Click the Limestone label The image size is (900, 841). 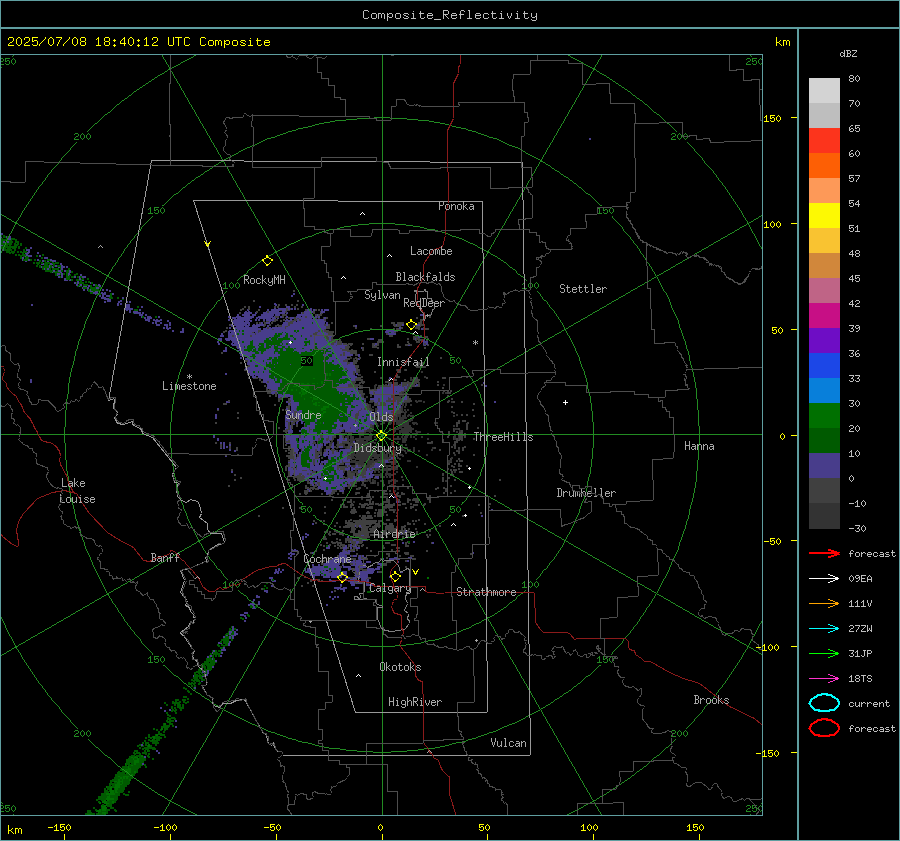tap(189, 386)
